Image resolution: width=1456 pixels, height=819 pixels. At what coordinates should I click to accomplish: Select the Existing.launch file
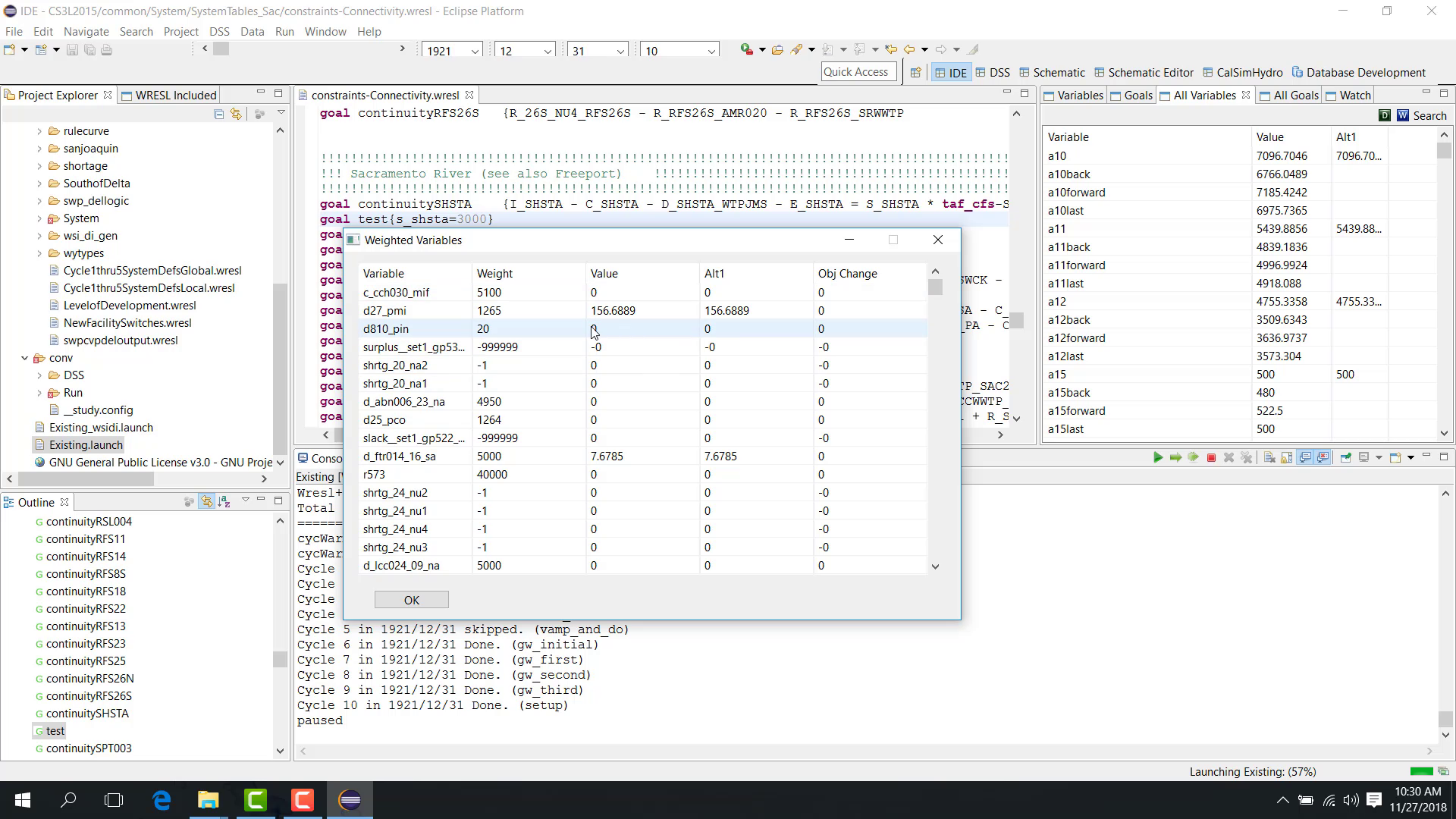click(86, 445)
